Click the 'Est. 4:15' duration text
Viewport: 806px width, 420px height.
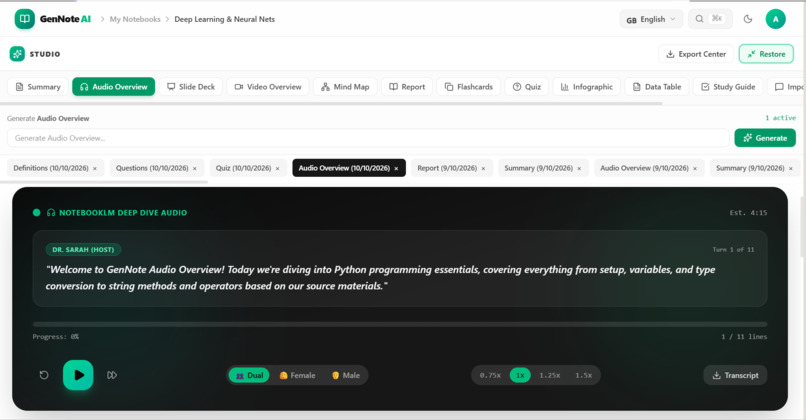748,212
